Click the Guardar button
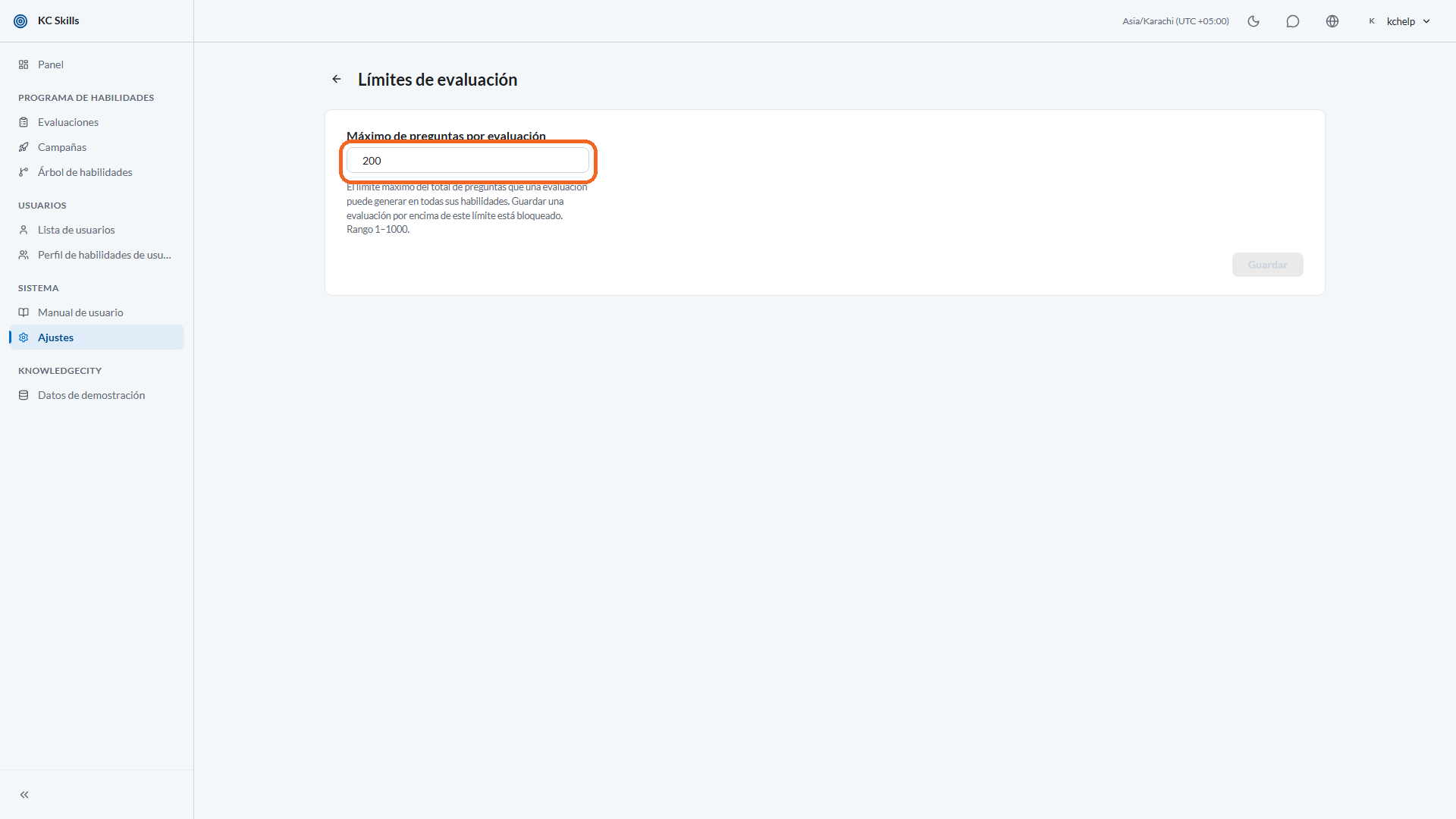 coord(1267,265)
